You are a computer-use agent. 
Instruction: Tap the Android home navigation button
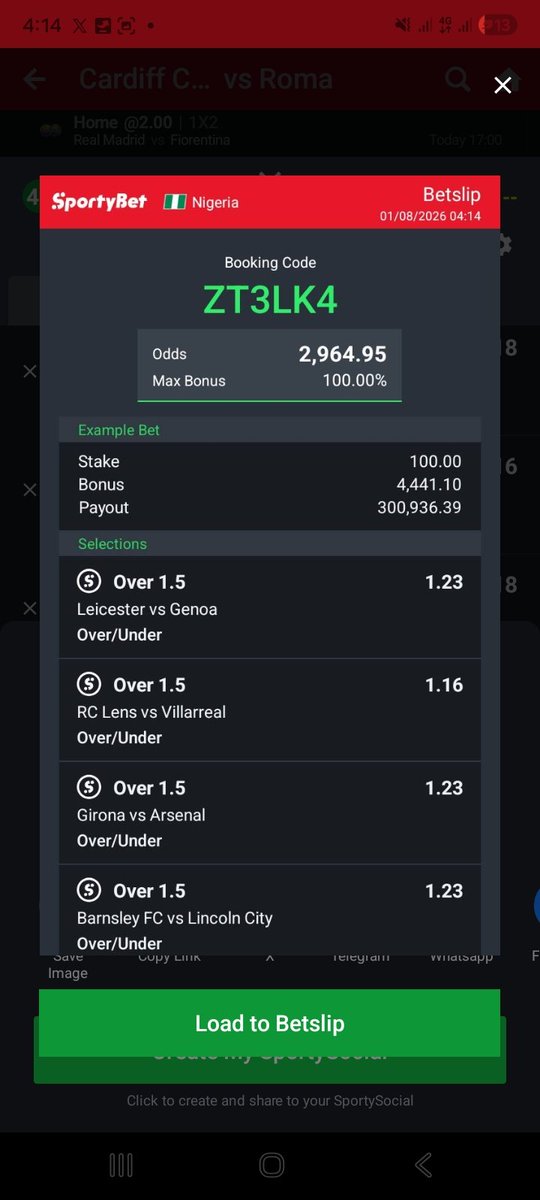[x=271, y=1165]
